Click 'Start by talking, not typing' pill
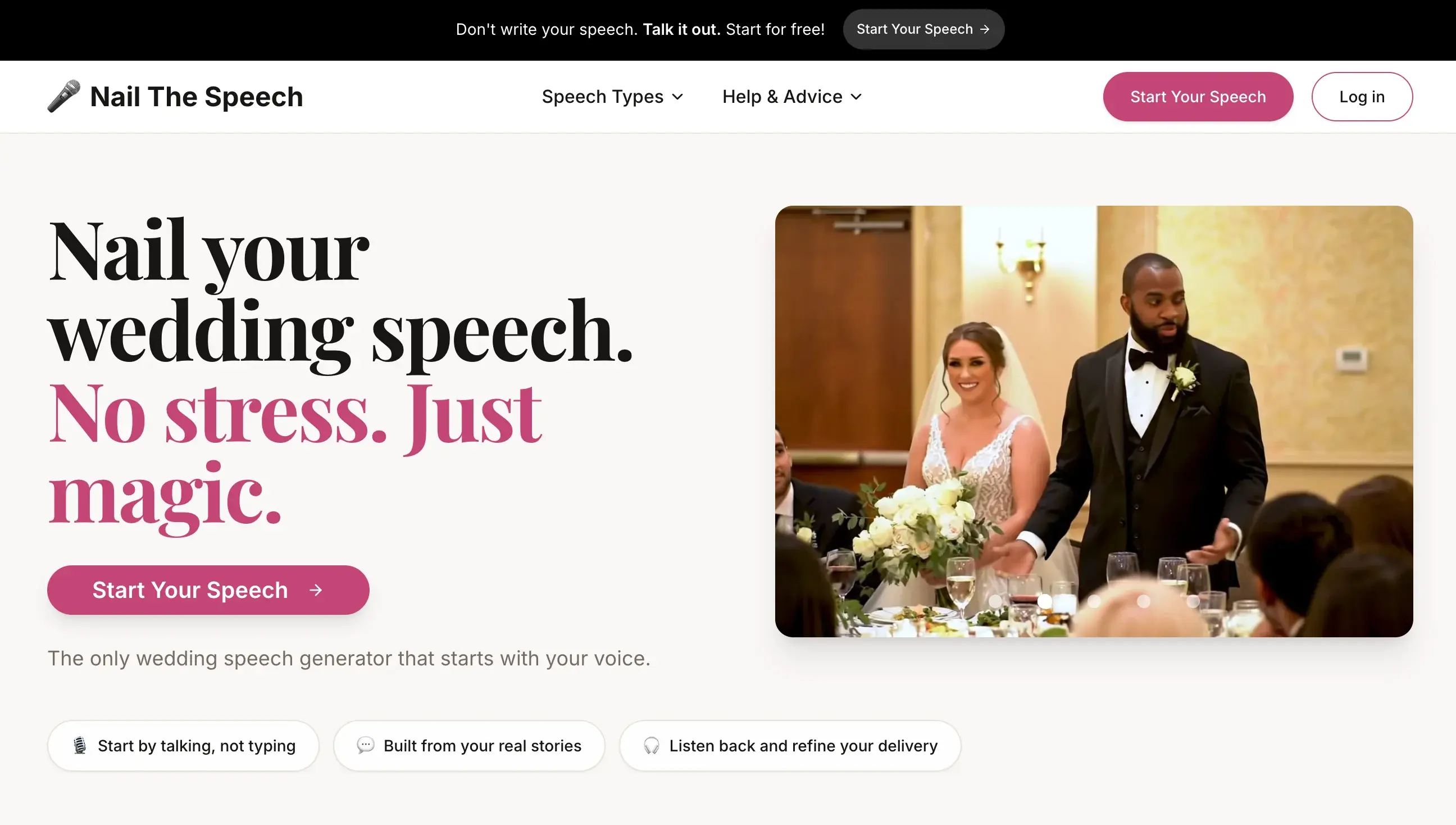This screenshot has width=1456, height=825. 183,746
